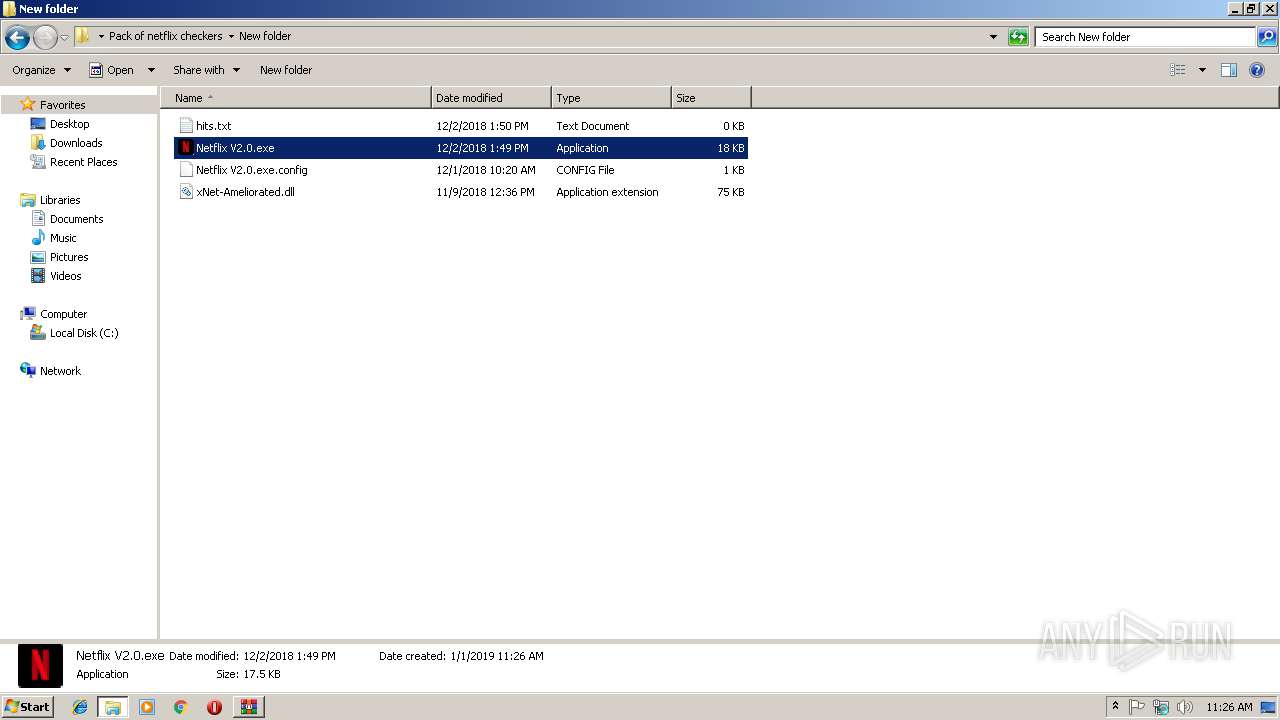The image size is (1280, 720).
Task: Click the Favorites star in sidebar
Action: pyautogui.click(x=28, y=105)
